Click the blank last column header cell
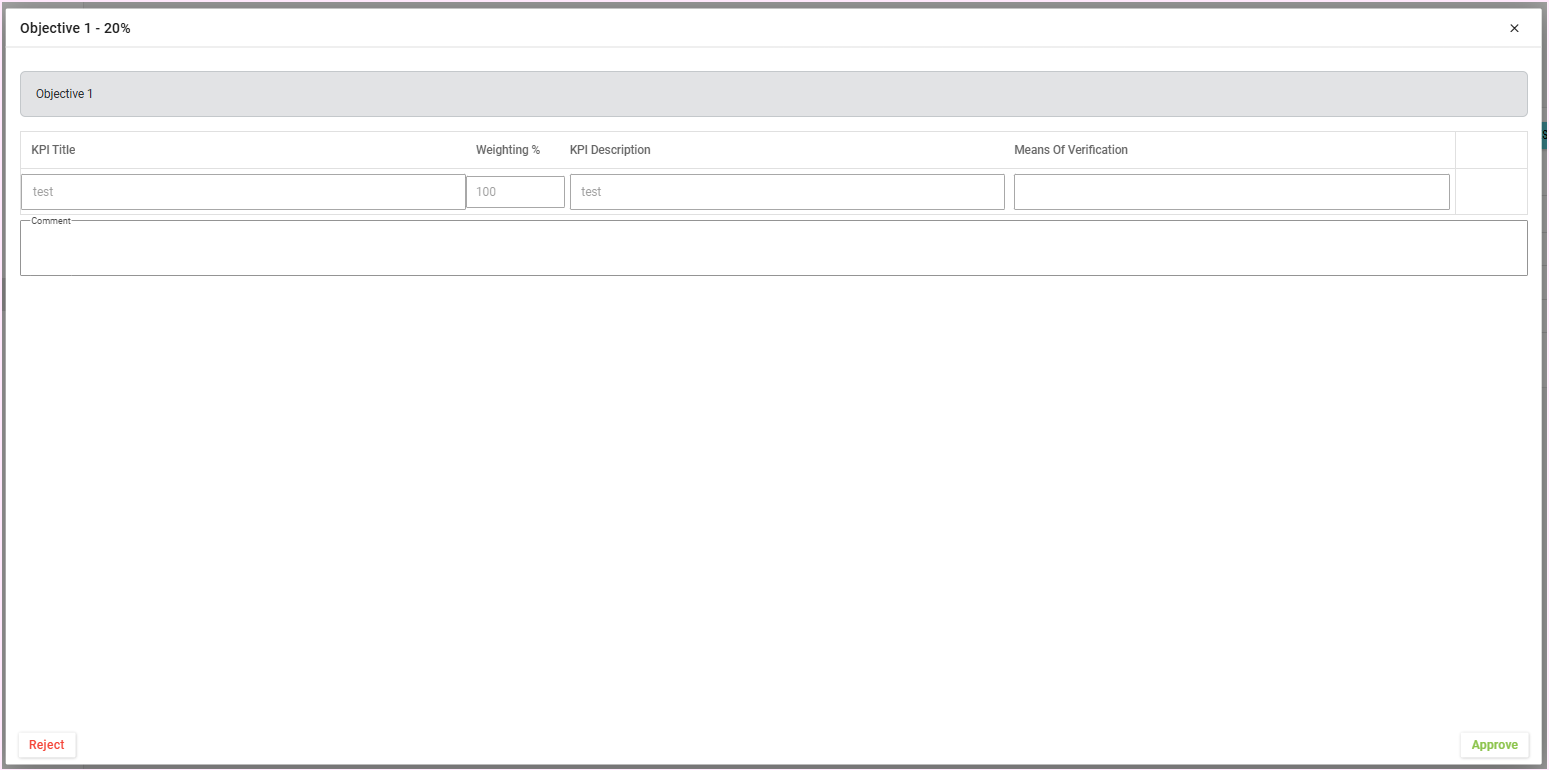 (1491, 150)
